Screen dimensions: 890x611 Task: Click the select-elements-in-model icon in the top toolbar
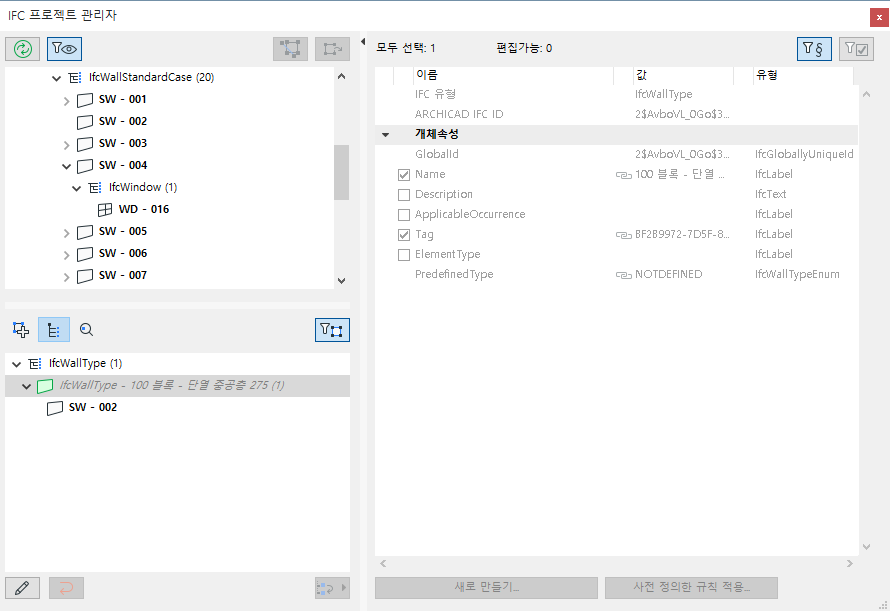(291, 49)
